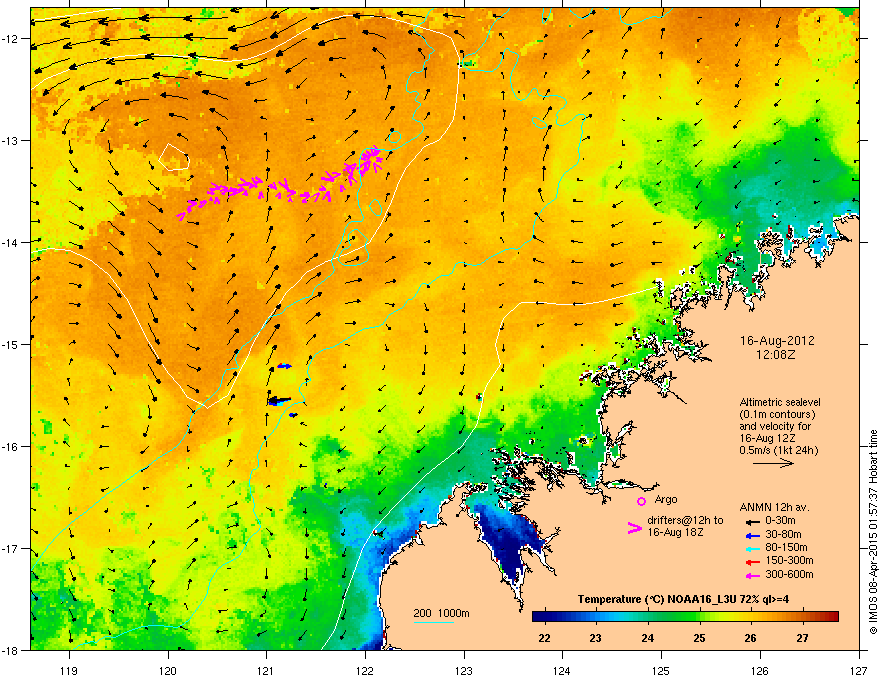Click the latitude axis label -18
880x680 pixels.
point(11,650)
